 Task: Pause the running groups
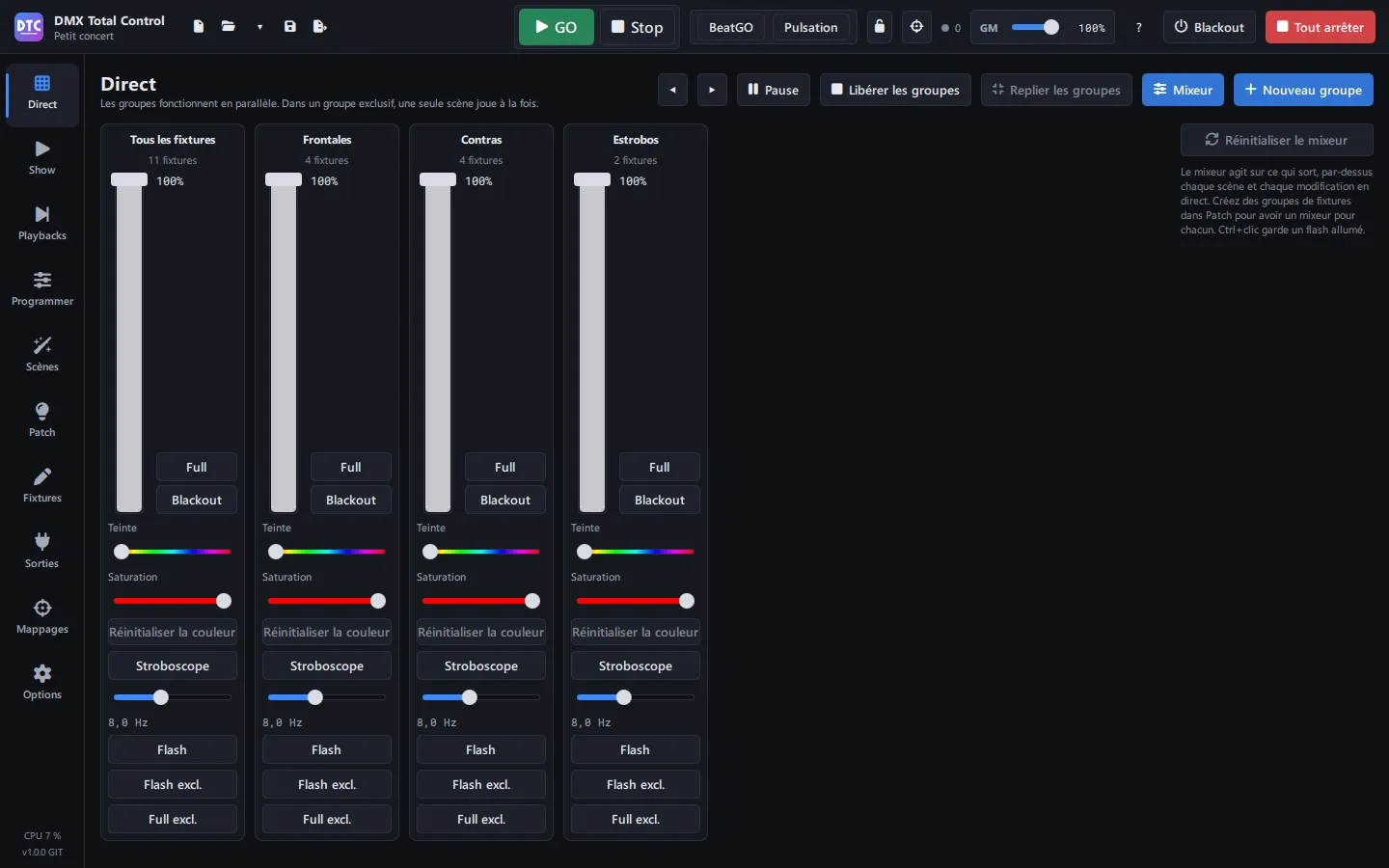click(x=774, y=90)
